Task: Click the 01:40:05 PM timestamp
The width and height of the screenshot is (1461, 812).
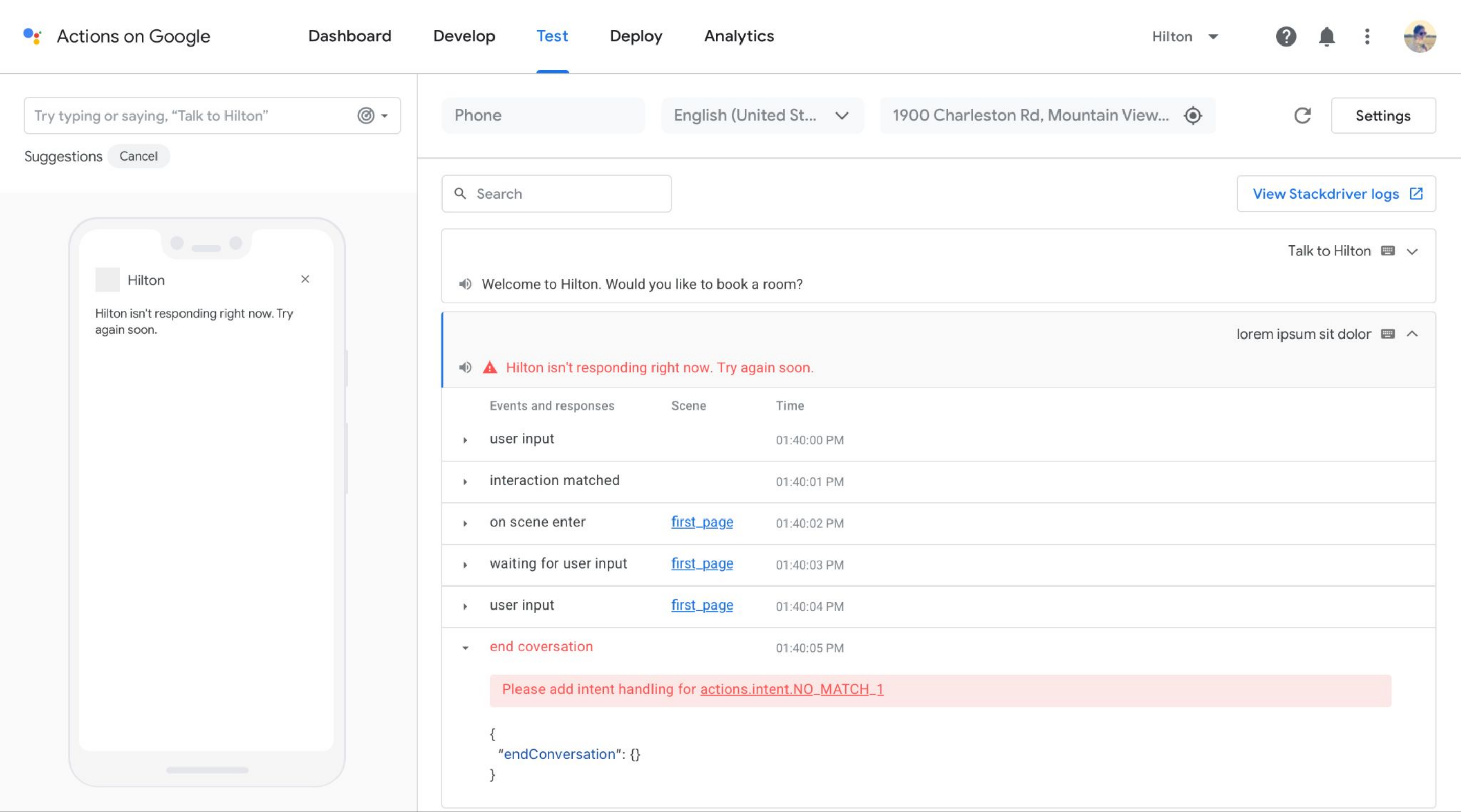Action: (x=810, y=648)
